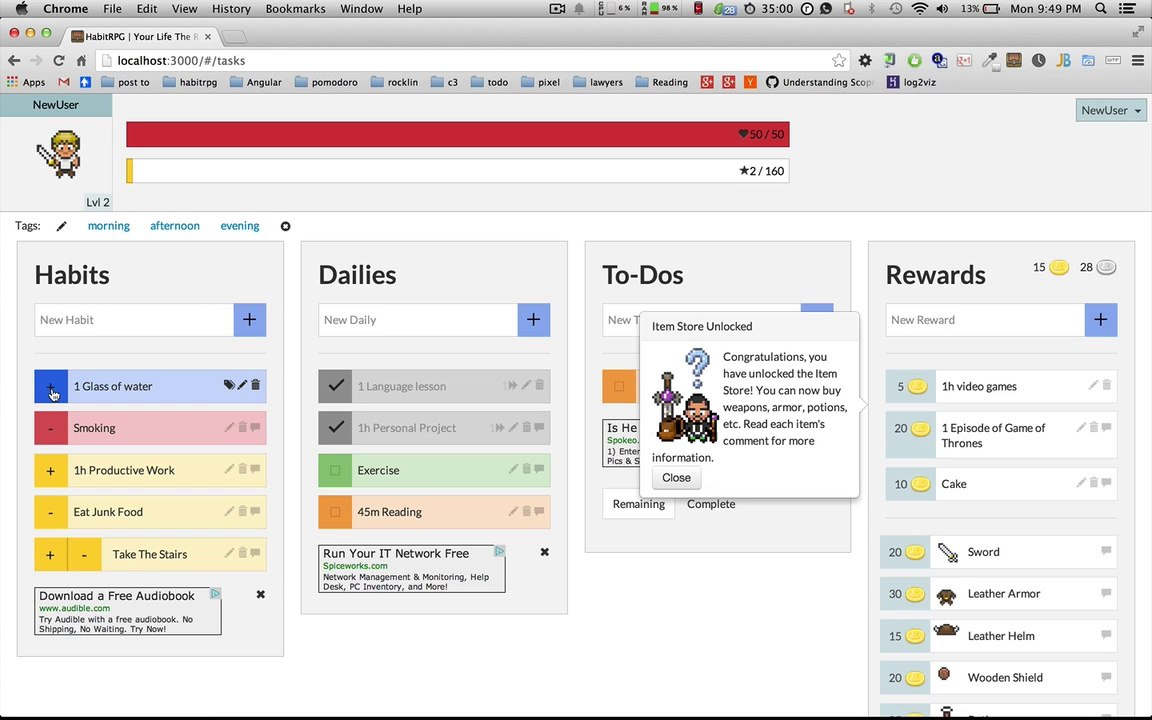Click the plus button on 'Take The Stairs'
Image resolution: width=1152 pixels, height=720 pixels.
pyautogui.click(x=51, y=555)
